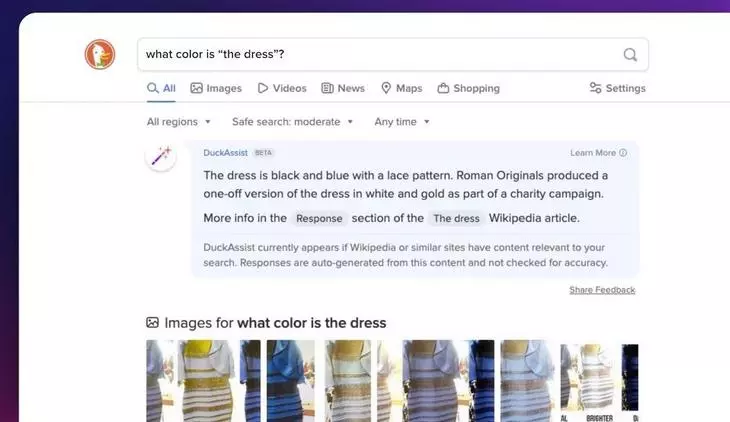This screenshot has width=730, height=422.
Task: Open the thumbnail labeled BRIGHTER
Action: tap(599, 383)
